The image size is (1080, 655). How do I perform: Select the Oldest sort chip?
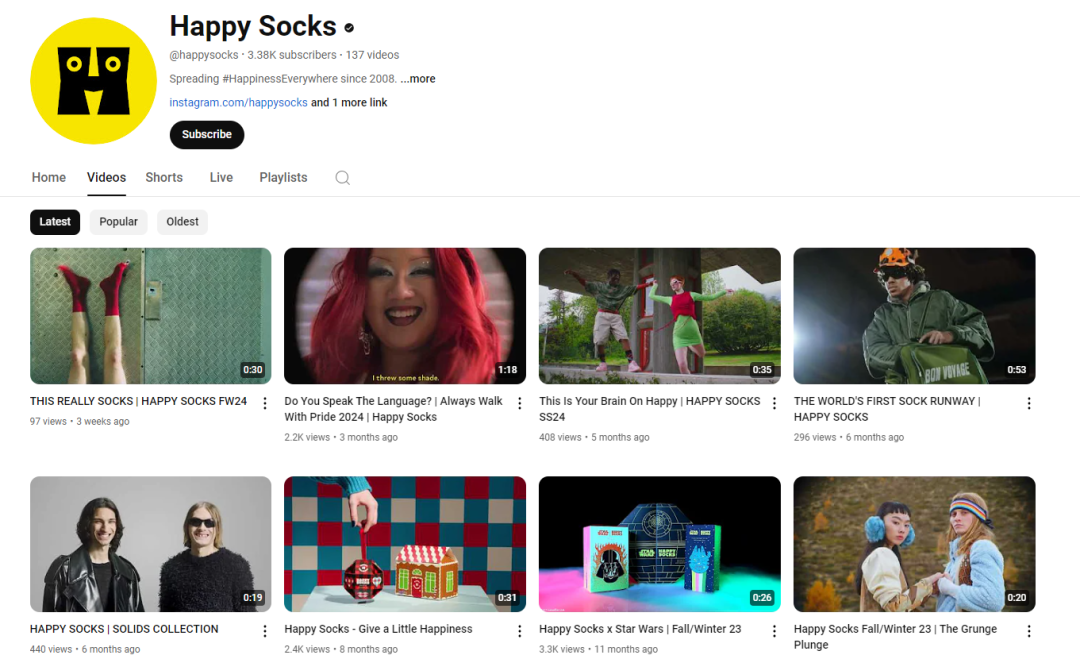tap(183, 222)
